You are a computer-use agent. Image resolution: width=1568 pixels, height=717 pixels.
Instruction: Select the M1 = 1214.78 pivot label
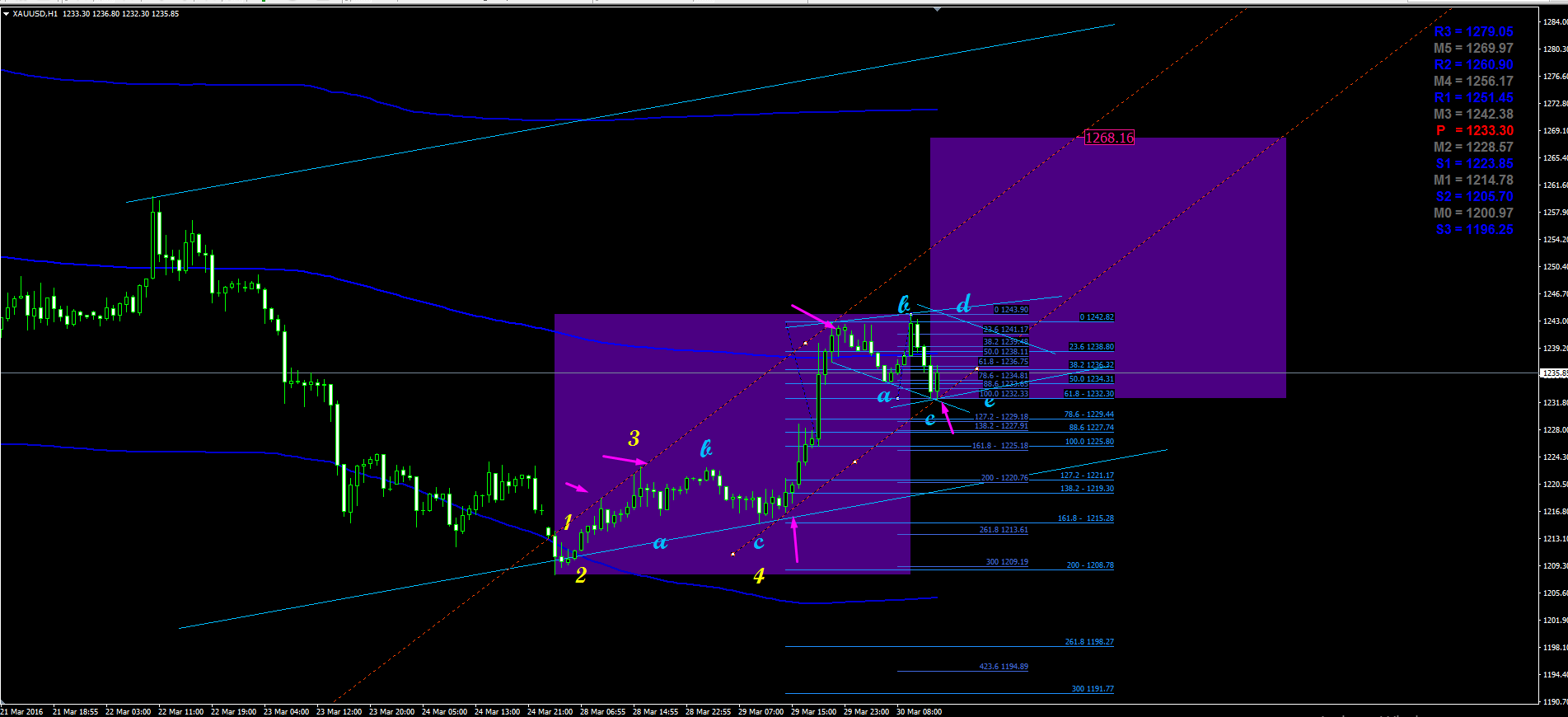tap(1473, 180)
